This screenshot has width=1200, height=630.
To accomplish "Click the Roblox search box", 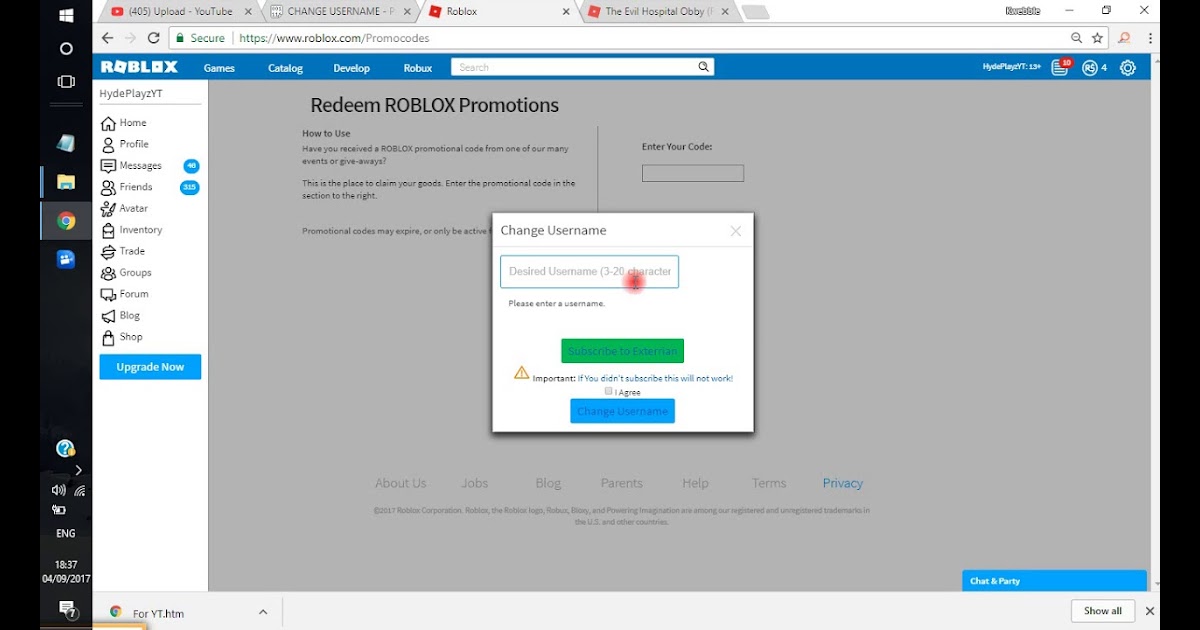I will point(582,67).
